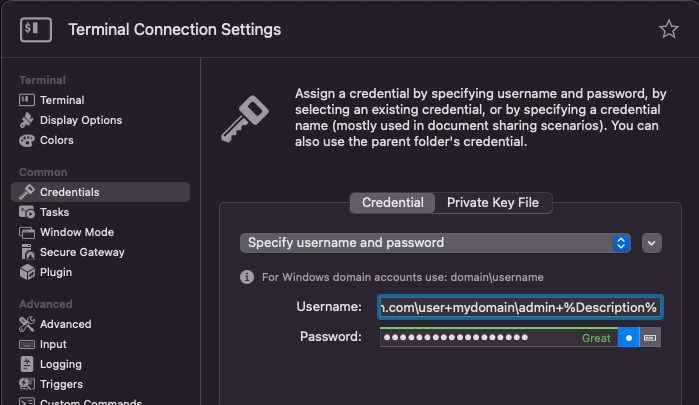The height and width of the screenshot is (405, 699).
Task: Open the password generator keyboard icon
Action: [x=650, y=338]
